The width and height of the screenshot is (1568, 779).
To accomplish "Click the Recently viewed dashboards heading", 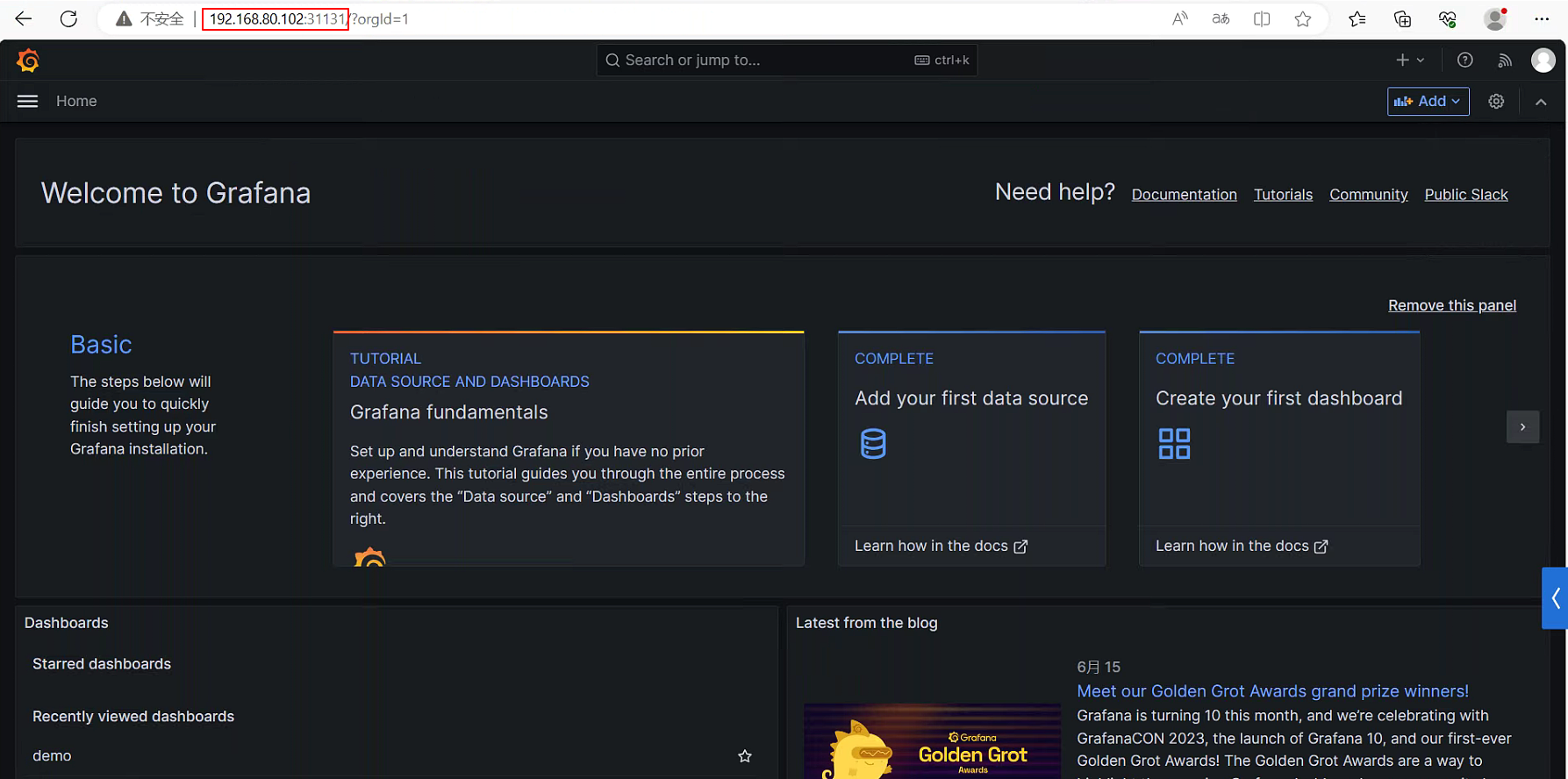I will [133, 717].
